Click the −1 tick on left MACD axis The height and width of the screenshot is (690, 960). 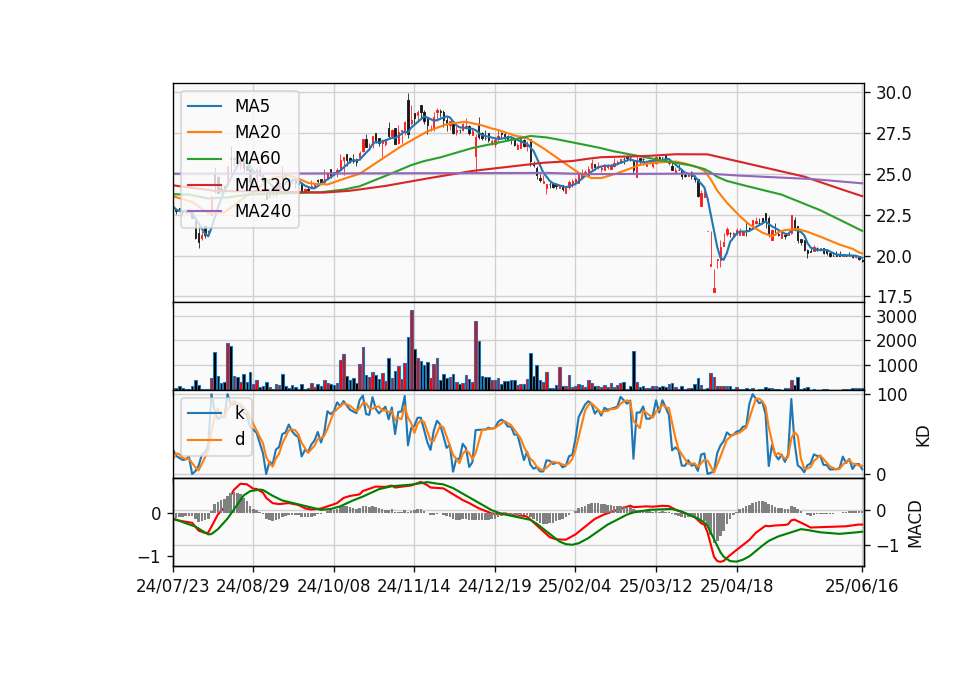pyautogui.click(x=150, y=557)
